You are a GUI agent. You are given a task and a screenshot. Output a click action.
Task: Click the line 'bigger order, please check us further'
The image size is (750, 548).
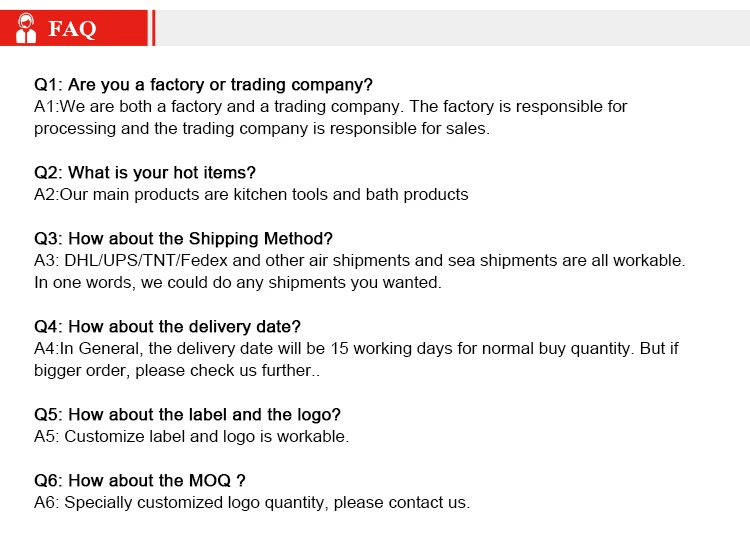coord(176,370)
